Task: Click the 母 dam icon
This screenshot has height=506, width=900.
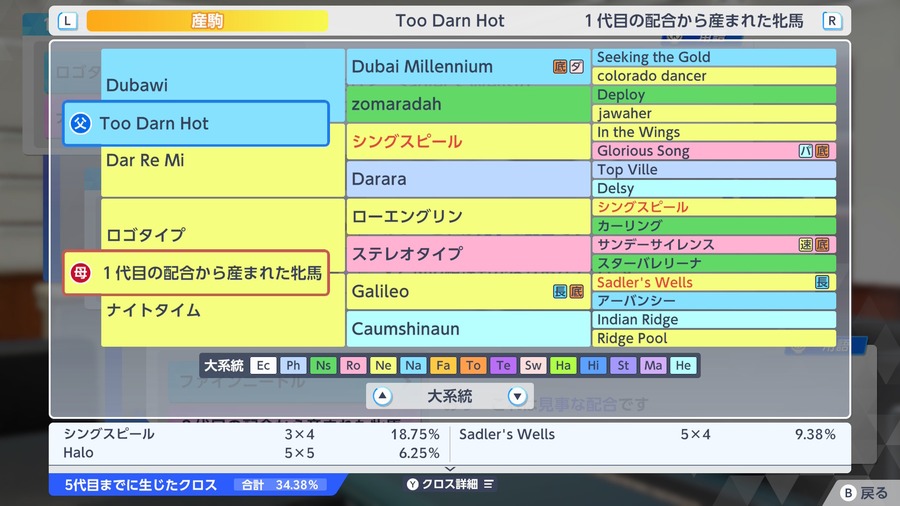Action: [x=80, y=273]
